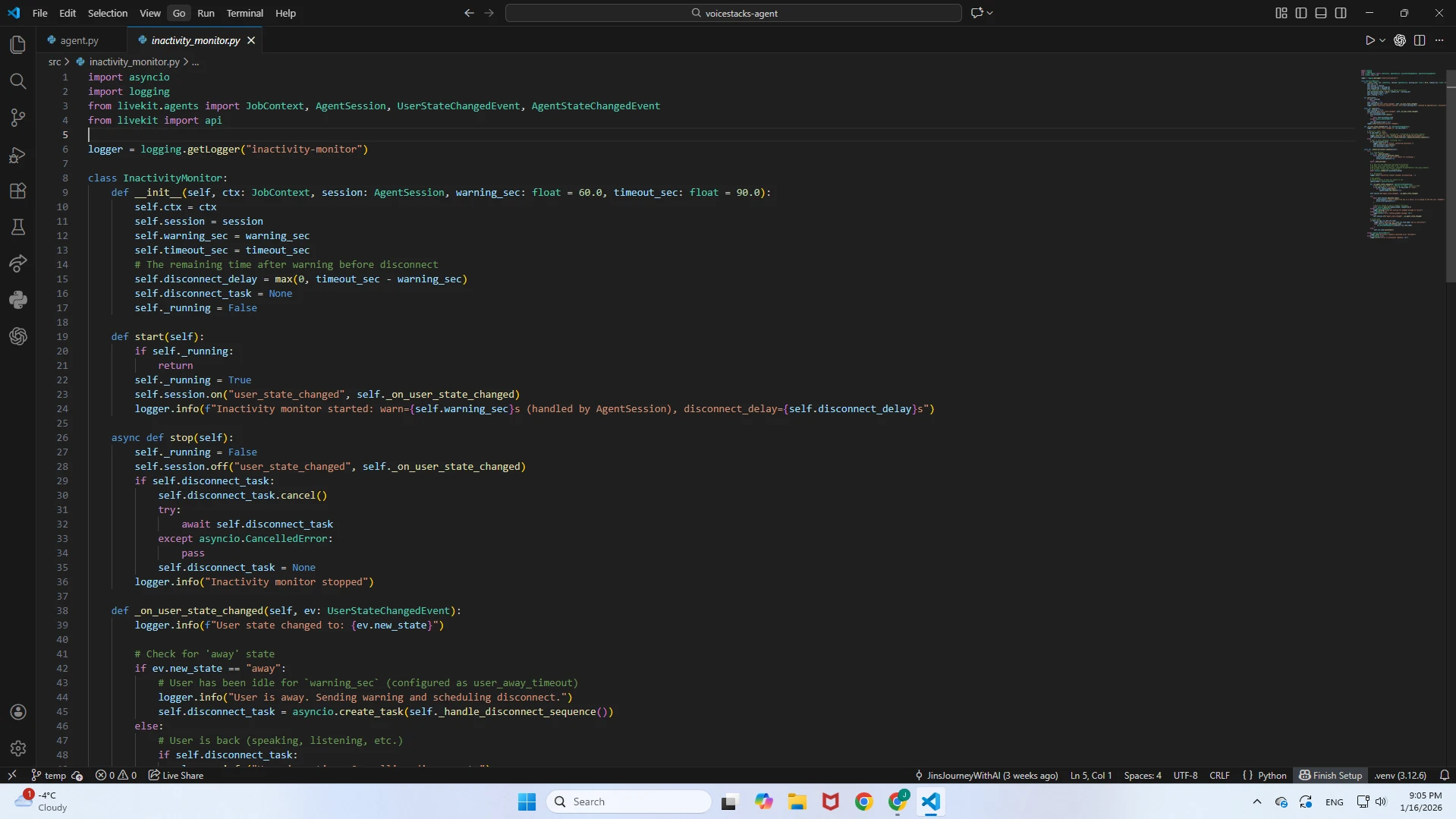Image resolution: width=1456 pixels, height=819 pixels.
Task: Toggle the bottom panel layout button
Action: coord(1321,13)
